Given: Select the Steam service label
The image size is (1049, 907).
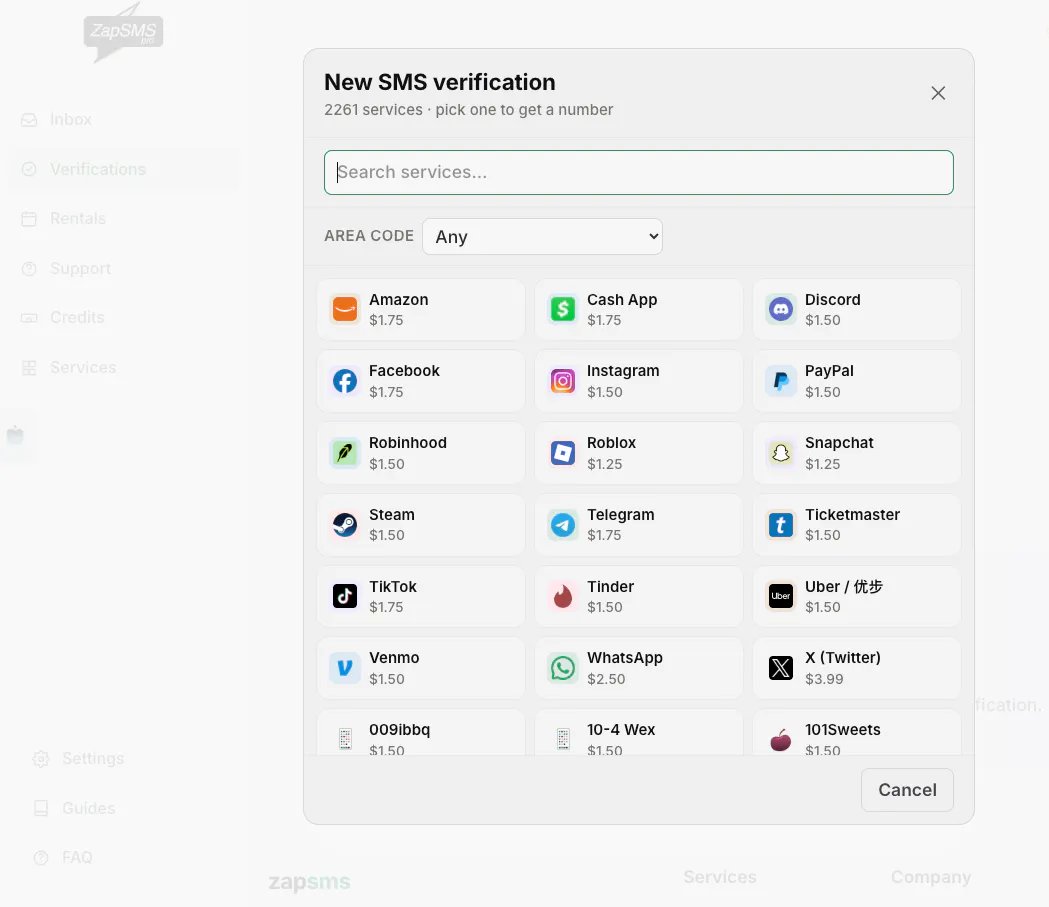Looking at the screenshot, I should (392, 514).
